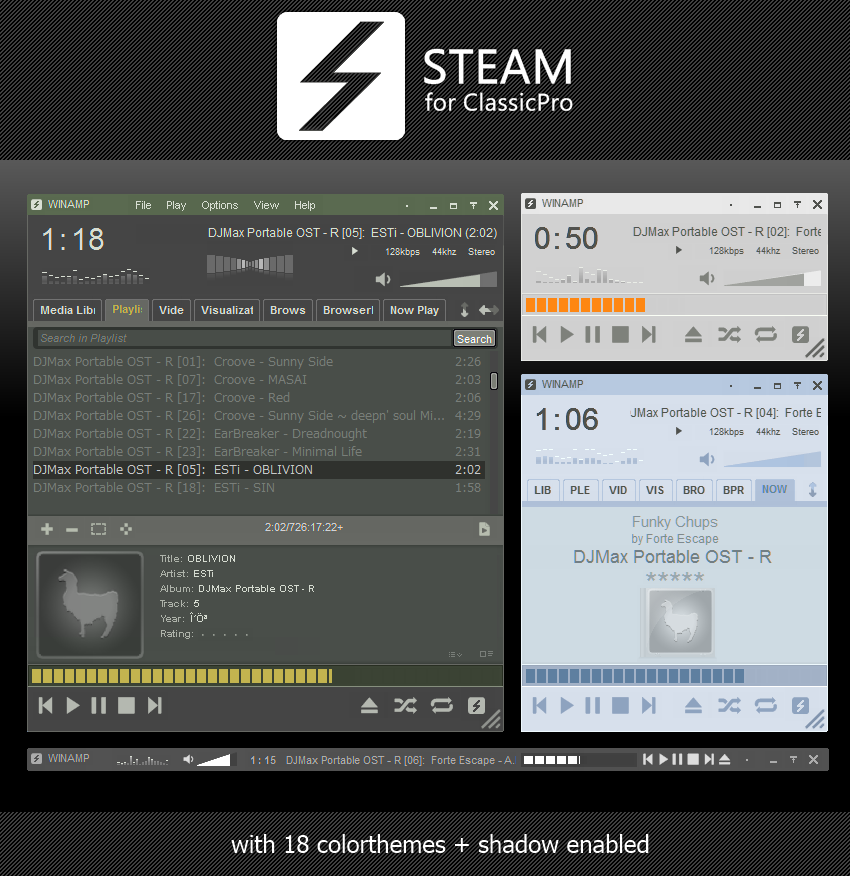Click the yellow seek bar in the green window
Screen dimensions: 850x876
(265, 676)
